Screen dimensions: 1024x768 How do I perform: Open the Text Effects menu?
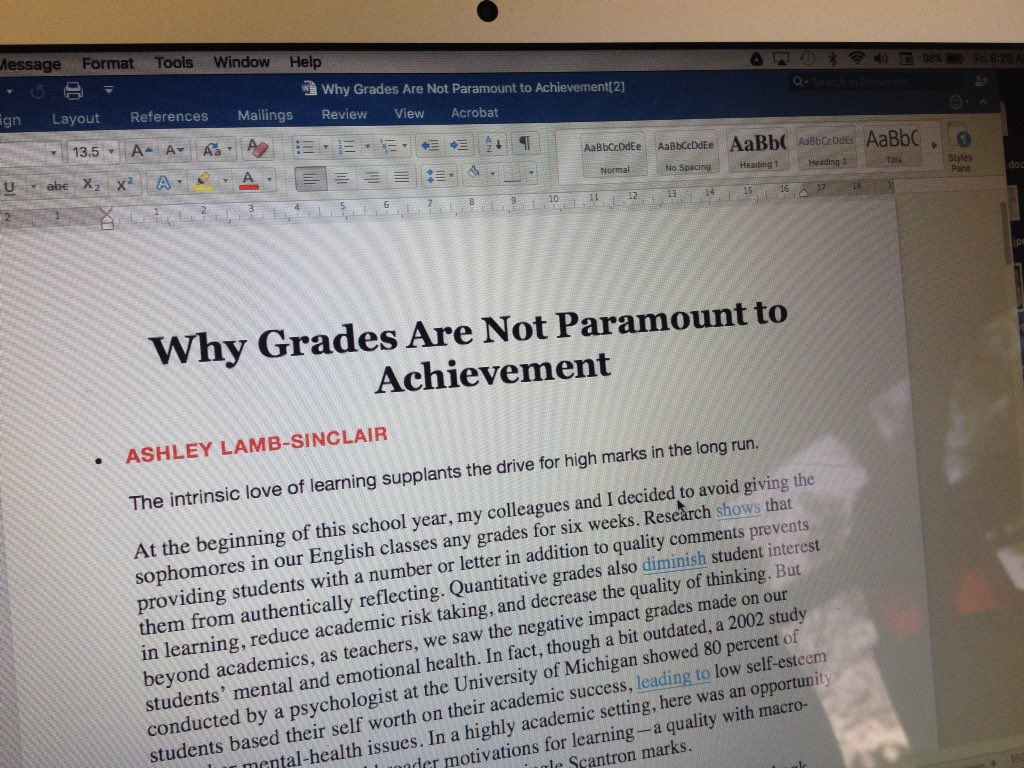(x=163, y=184)
